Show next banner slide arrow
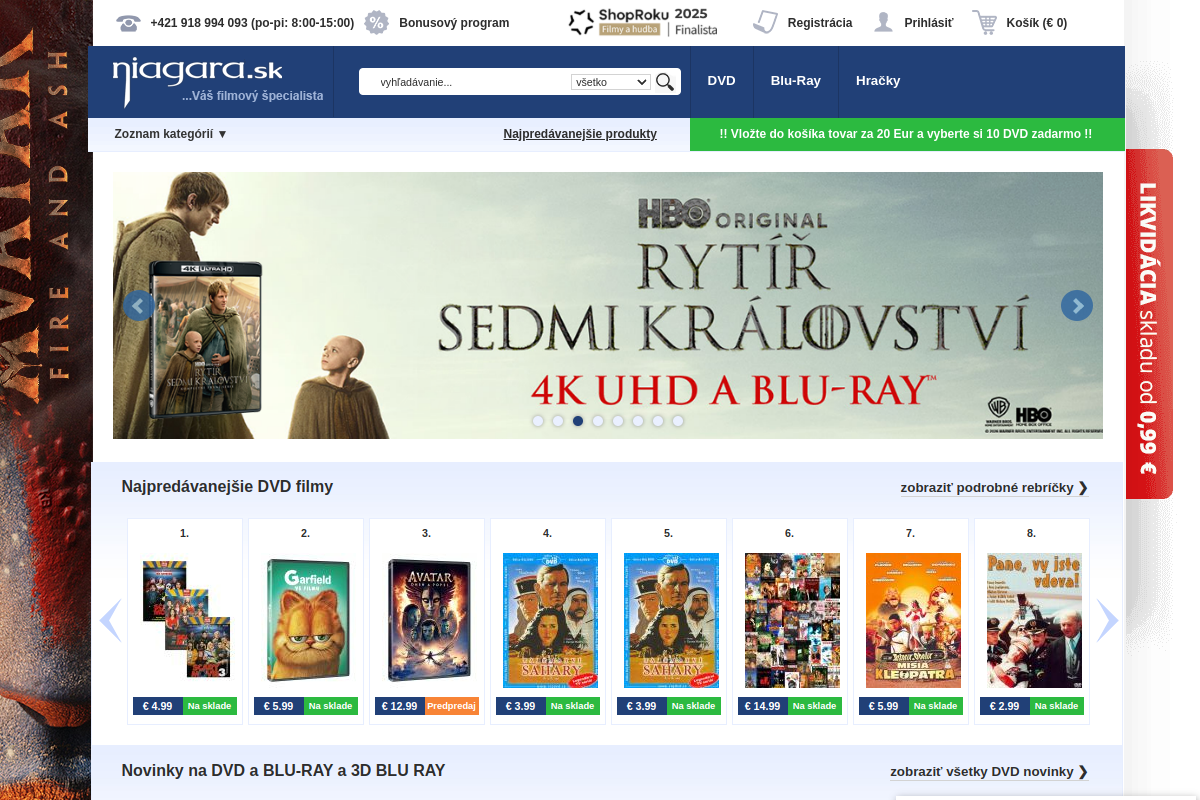 1077,305
